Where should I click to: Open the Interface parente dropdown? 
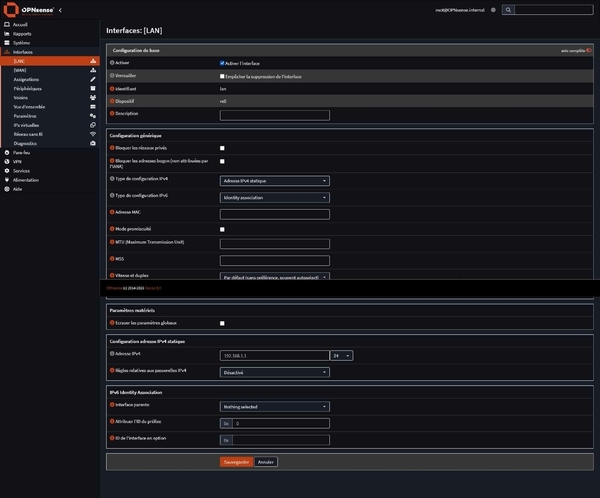tap(274, 407)
